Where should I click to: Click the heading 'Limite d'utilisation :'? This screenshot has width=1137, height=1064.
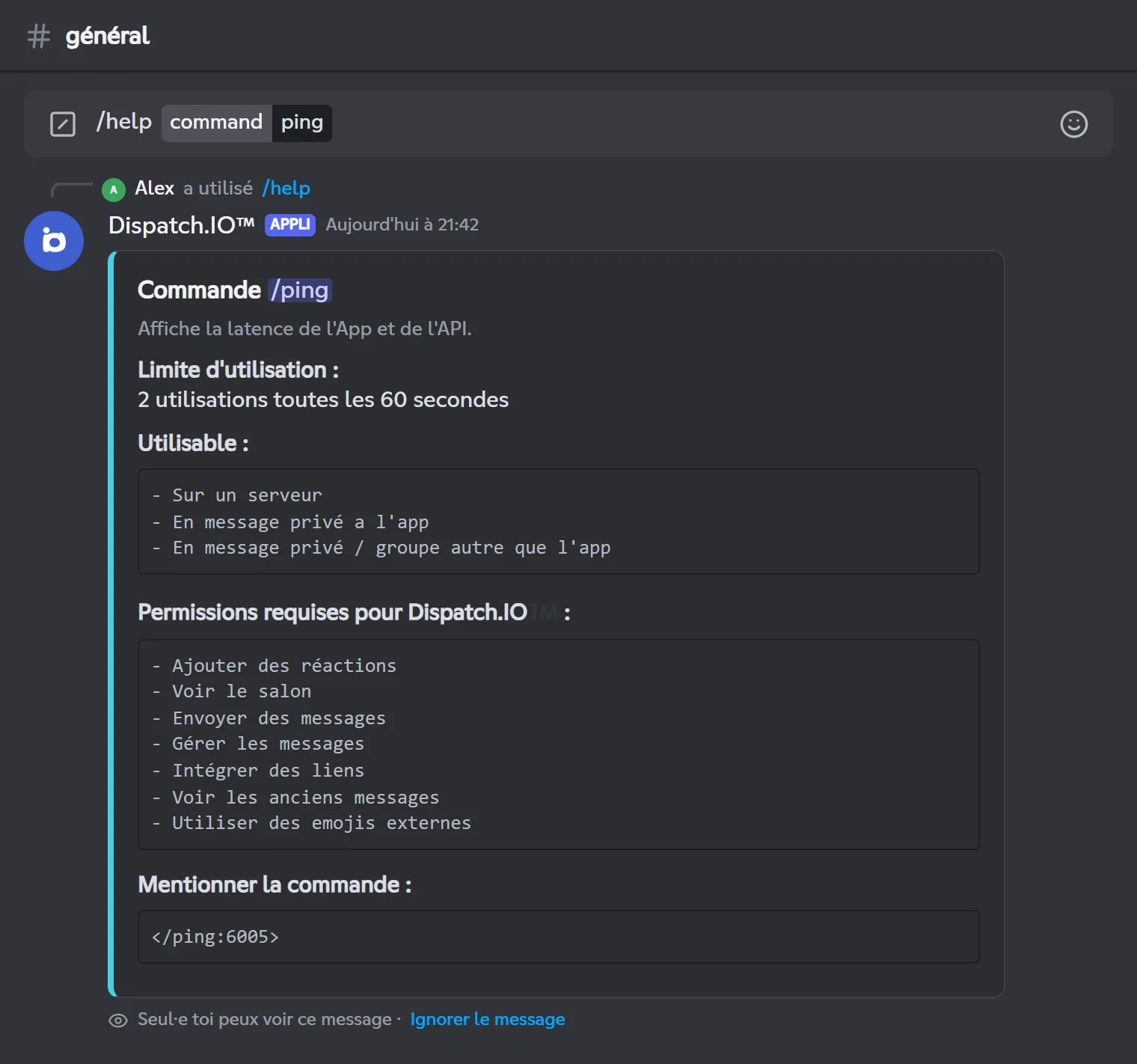(x=239, y=370)
